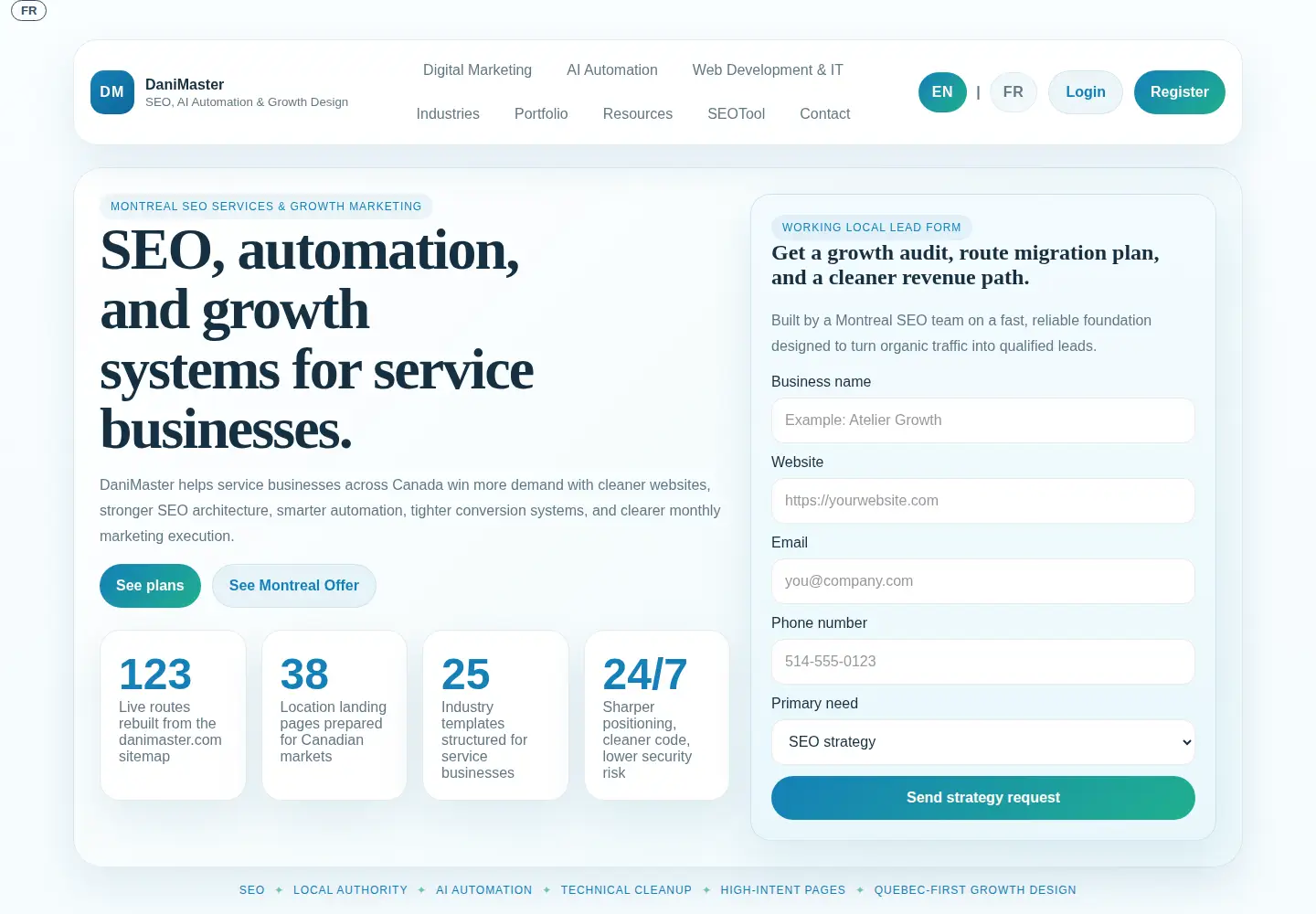
Task: Click the 38 Location landing pages card
Action: (x=334, y=715)
